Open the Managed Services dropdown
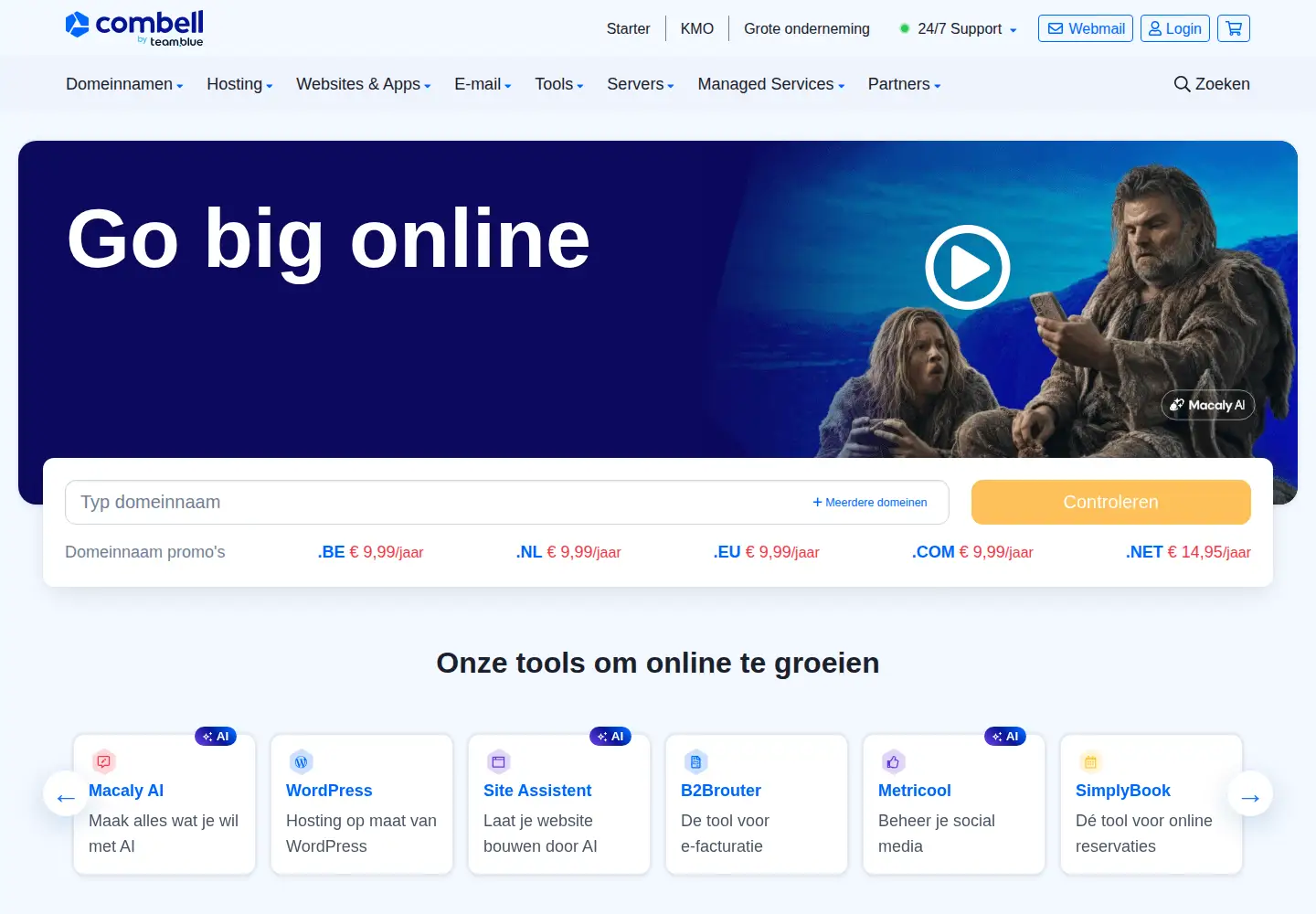Screen dimensions: 1316x914 771,84
